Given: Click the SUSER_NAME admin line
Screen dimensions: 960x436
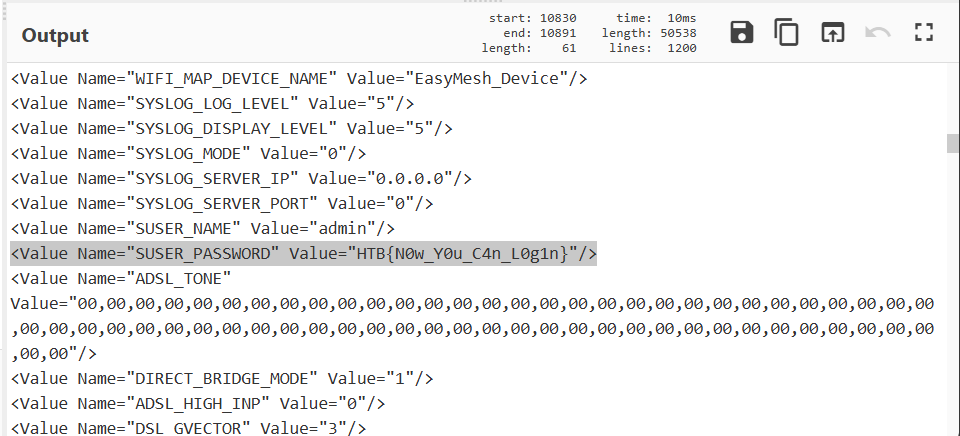Looking at the screenshot, I should (x=198, y=228).
